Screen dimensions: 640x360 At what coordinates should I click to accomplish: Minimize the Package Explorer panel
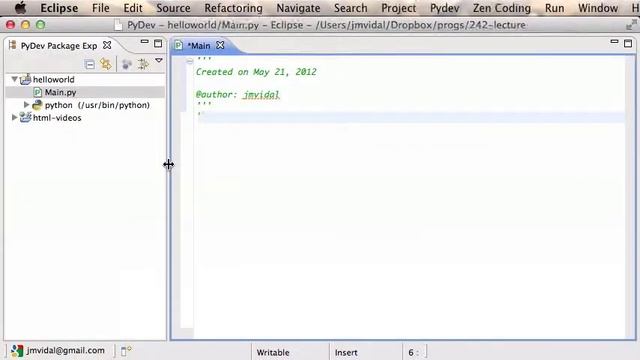tap(144, 42)
